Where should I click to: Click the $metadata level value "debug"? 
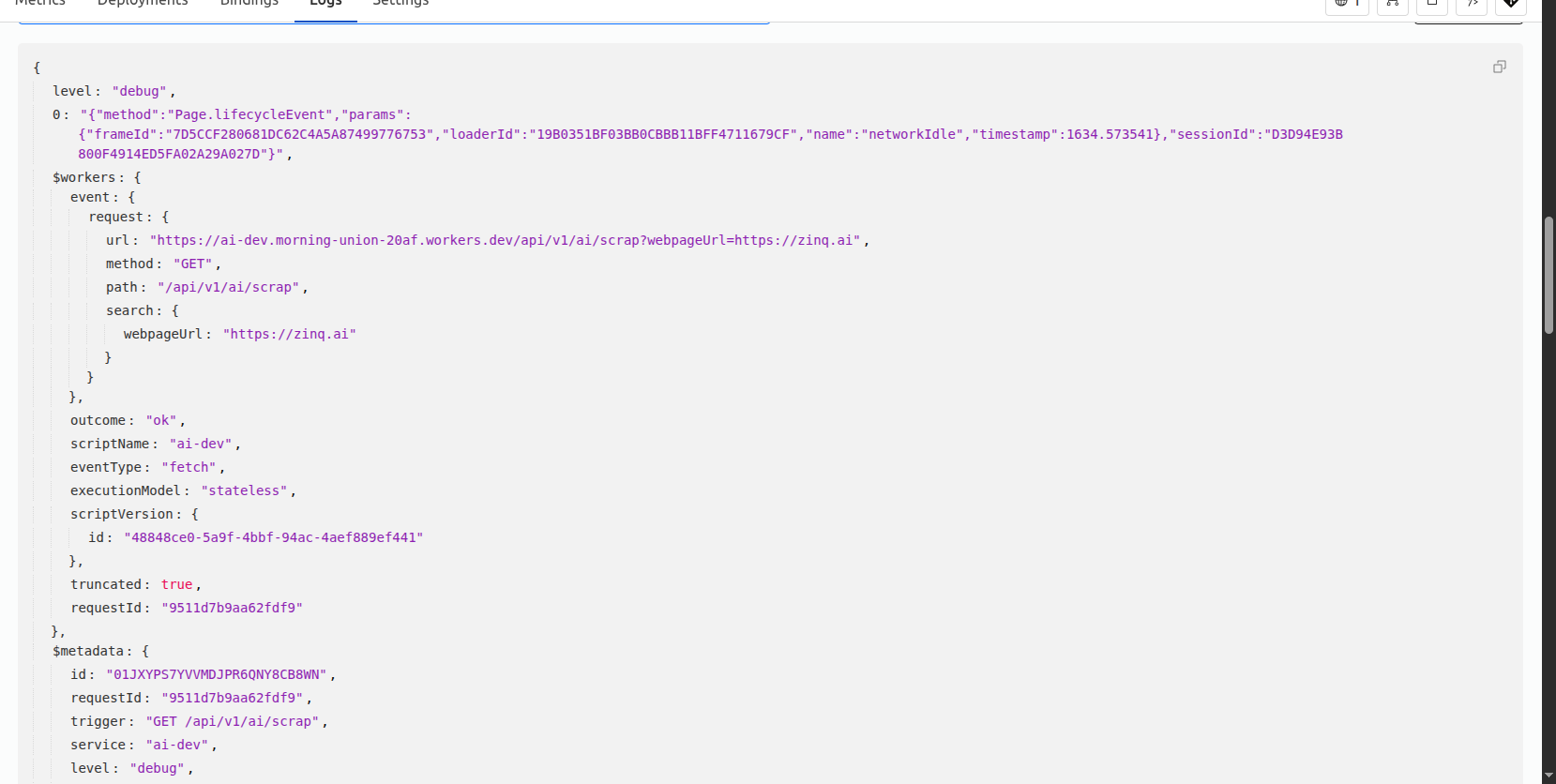158,768
